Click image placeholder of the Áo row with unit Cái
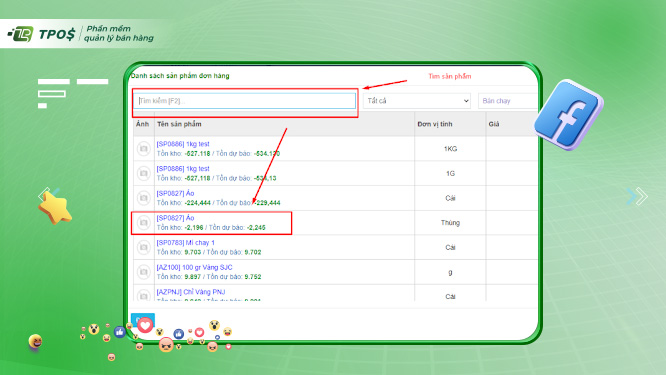The image size is (666, 375). 144,198
